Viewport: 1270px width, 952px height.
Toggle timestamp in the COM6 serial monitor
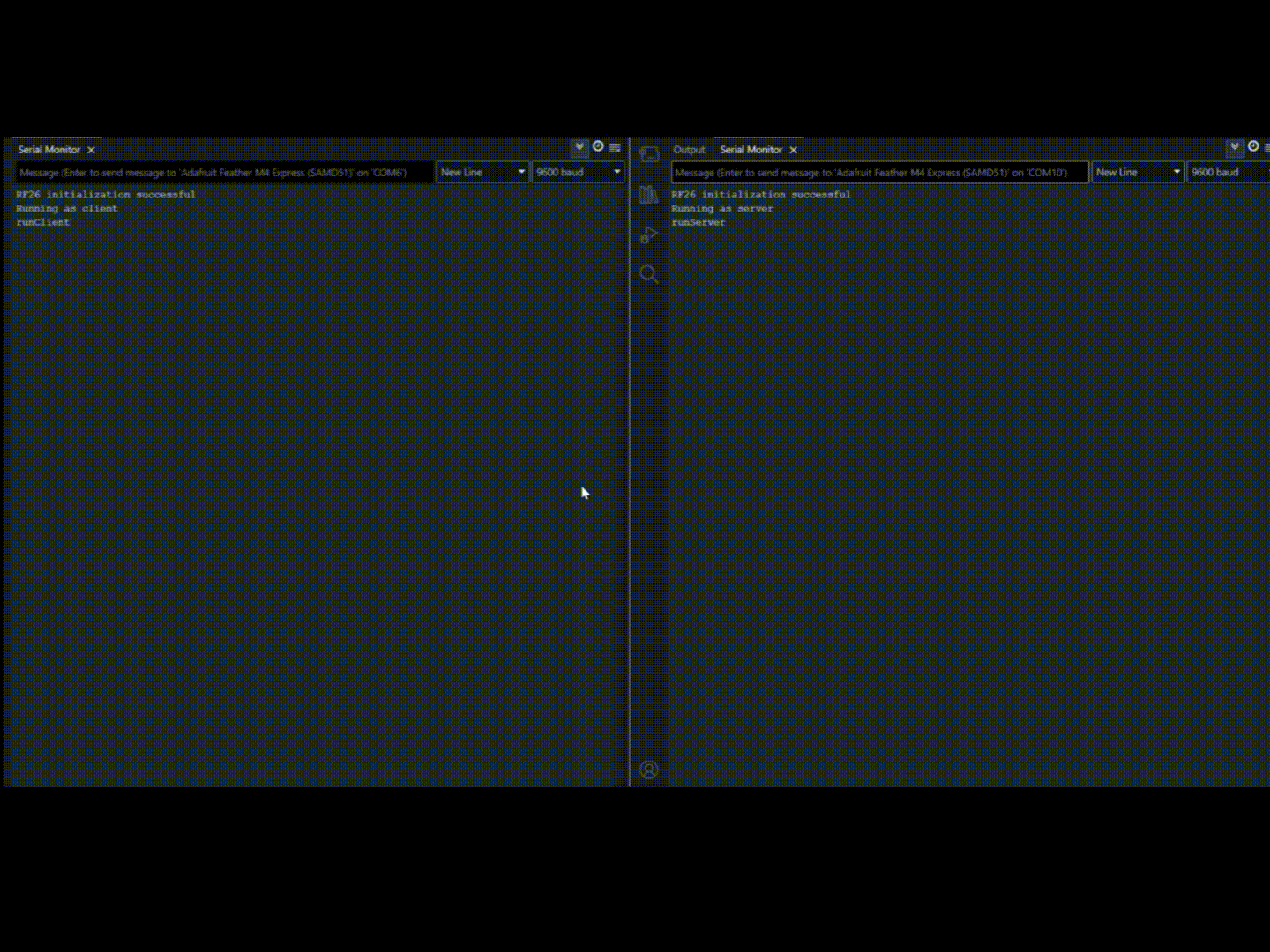point(598,146)
